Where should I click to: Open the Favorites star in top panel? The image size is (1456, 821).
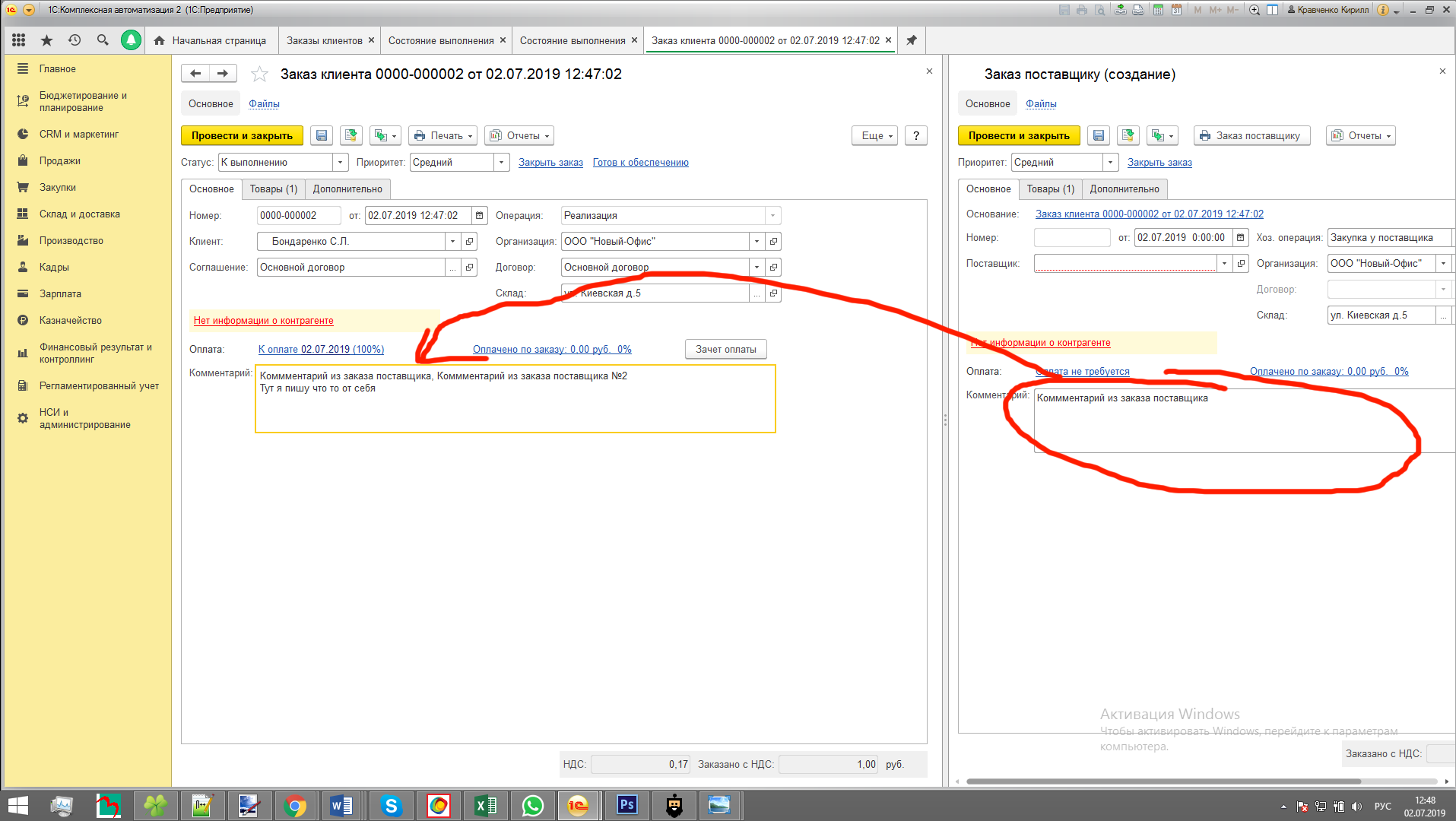click(46, 40)
